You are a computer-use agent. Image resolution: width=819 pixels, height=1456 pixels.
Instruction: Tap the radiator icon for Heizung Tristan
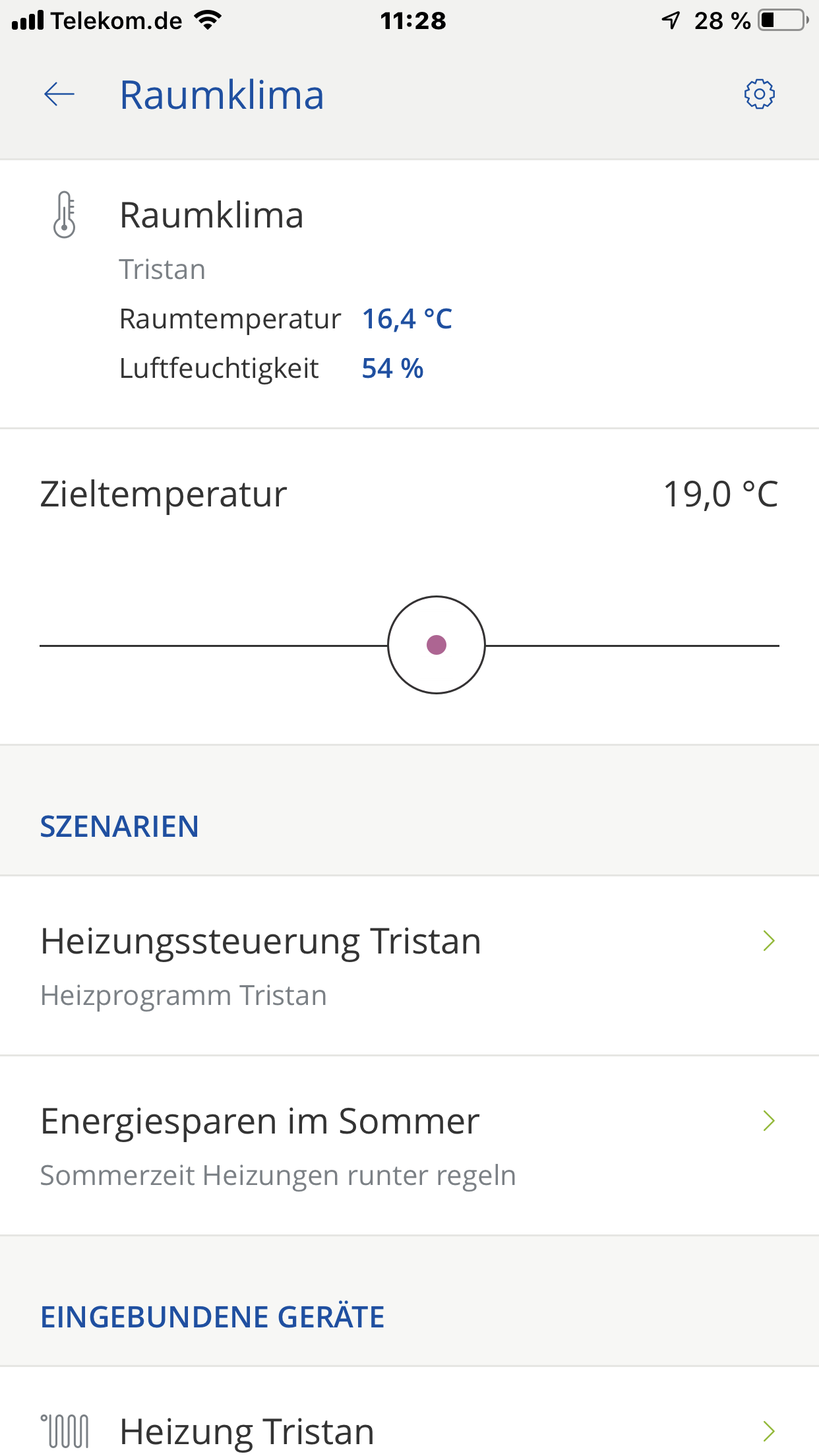point(65,1431)
